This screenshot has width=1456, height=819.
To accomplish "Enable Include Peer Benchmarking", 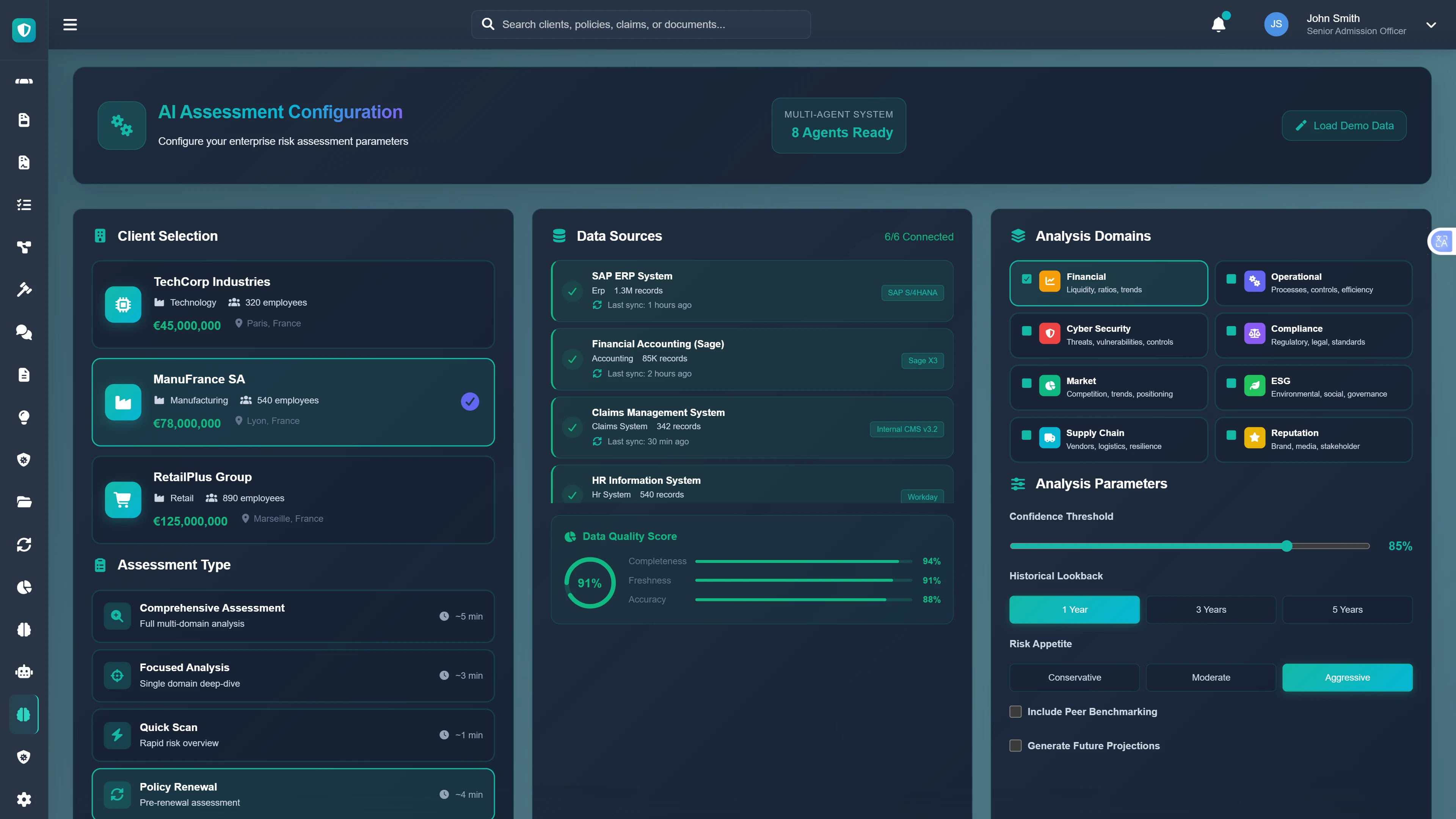I will (x=1016, y=712).
